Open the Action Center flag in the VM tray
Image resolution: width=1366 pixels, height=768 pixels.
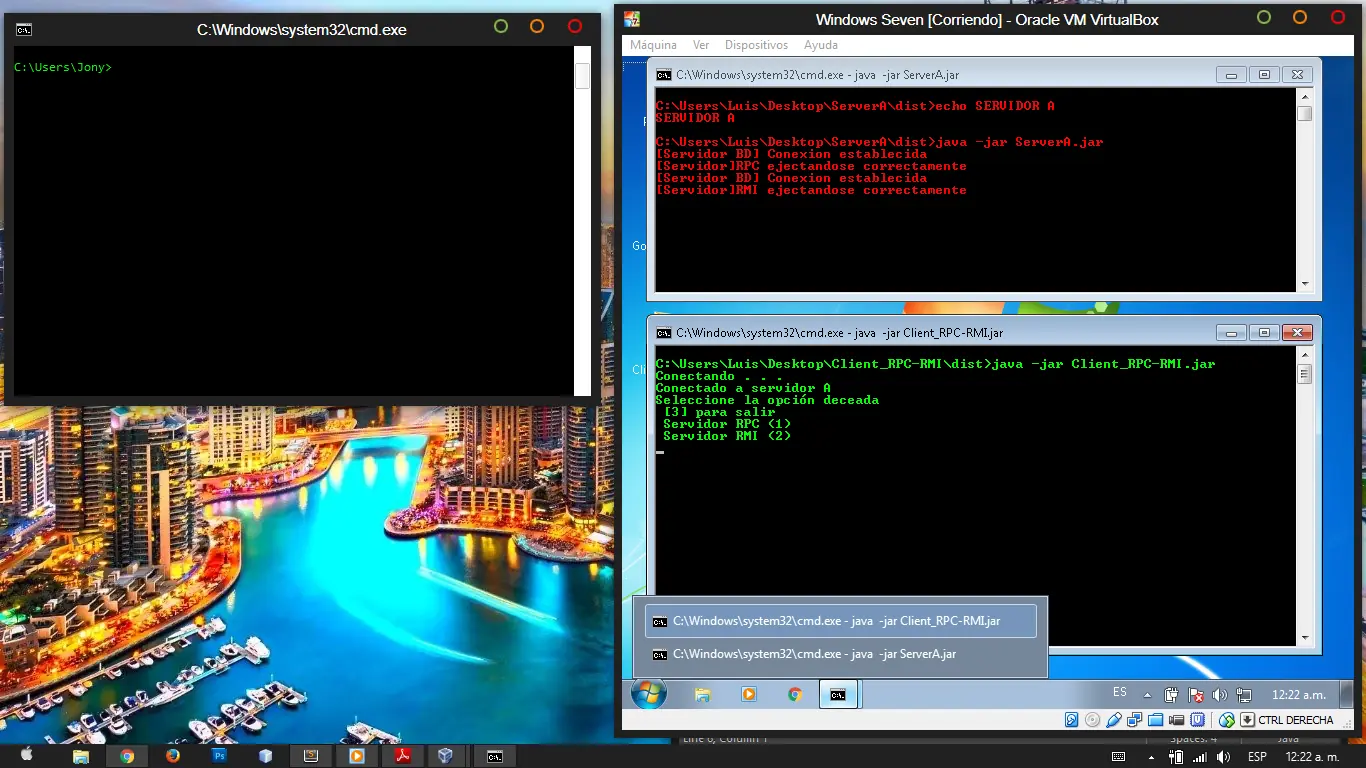coord(1196,694)
